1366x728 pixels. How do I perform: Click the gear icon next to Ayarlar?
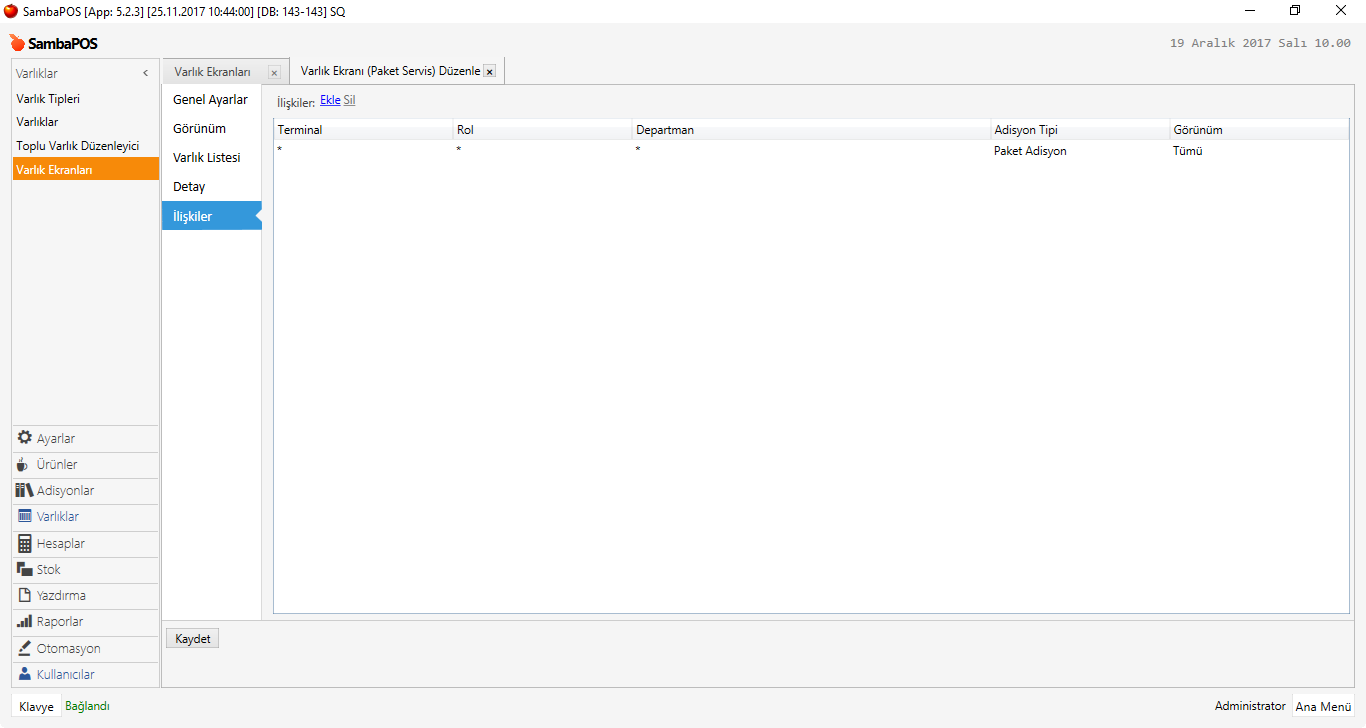tap(25, 438)
